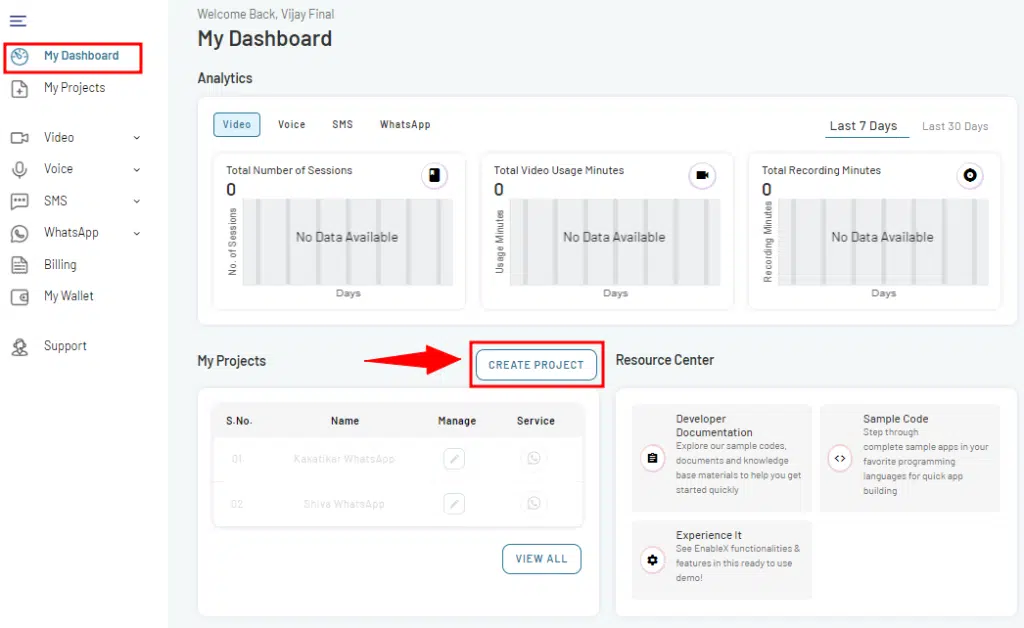Edit the Kakatiker WhatsApp project pencil icon
Viewport: 1024px width, 628px height.
coord(454,458)
